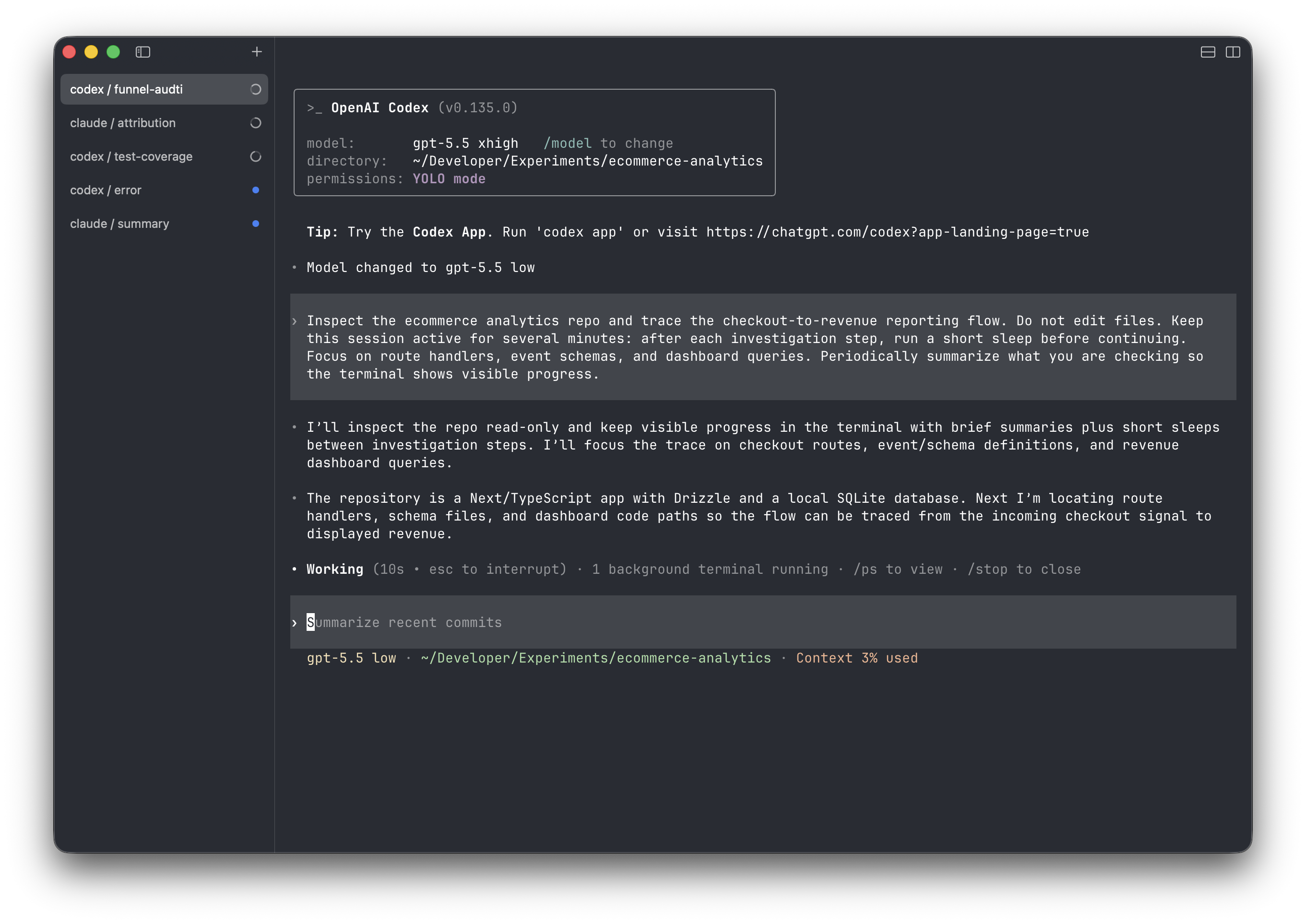The image size is (1306, 924).
Task: Split terminal horizontally using top-right icon
Action: point(1208,52)
